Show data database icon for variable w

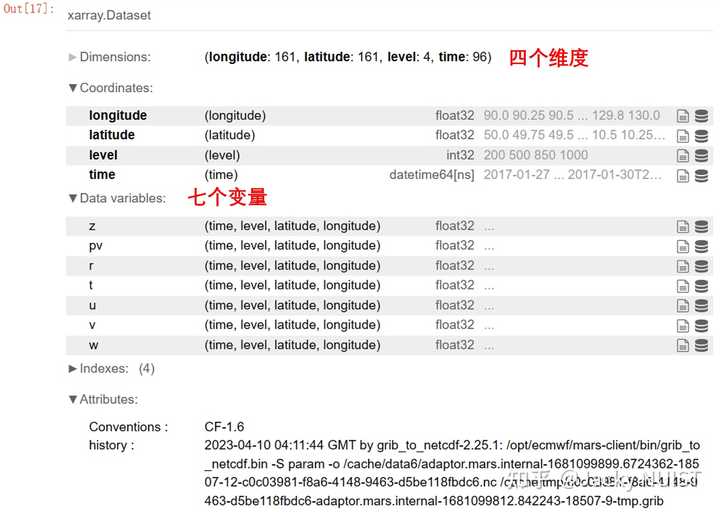tap(701, 345)
